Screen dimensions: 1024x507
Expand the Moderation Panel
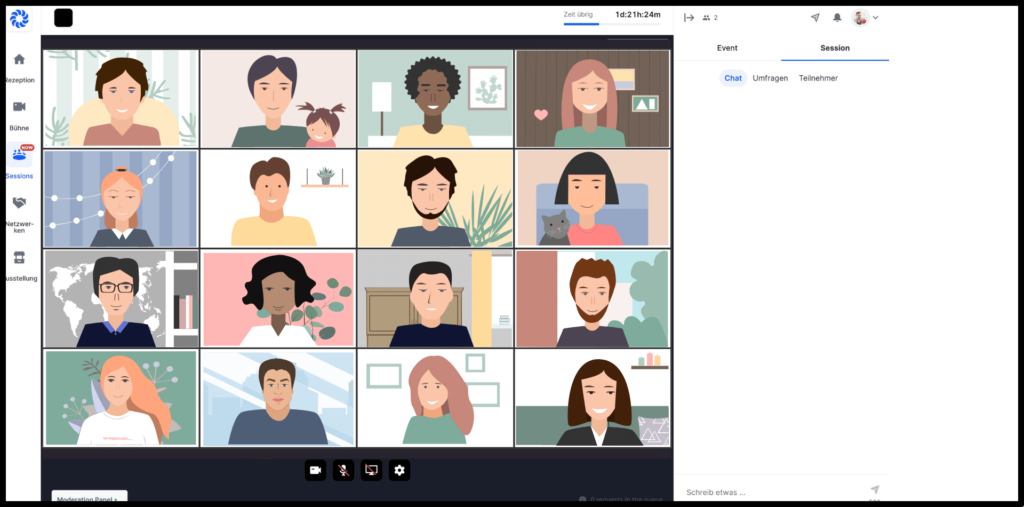(88, 498)
